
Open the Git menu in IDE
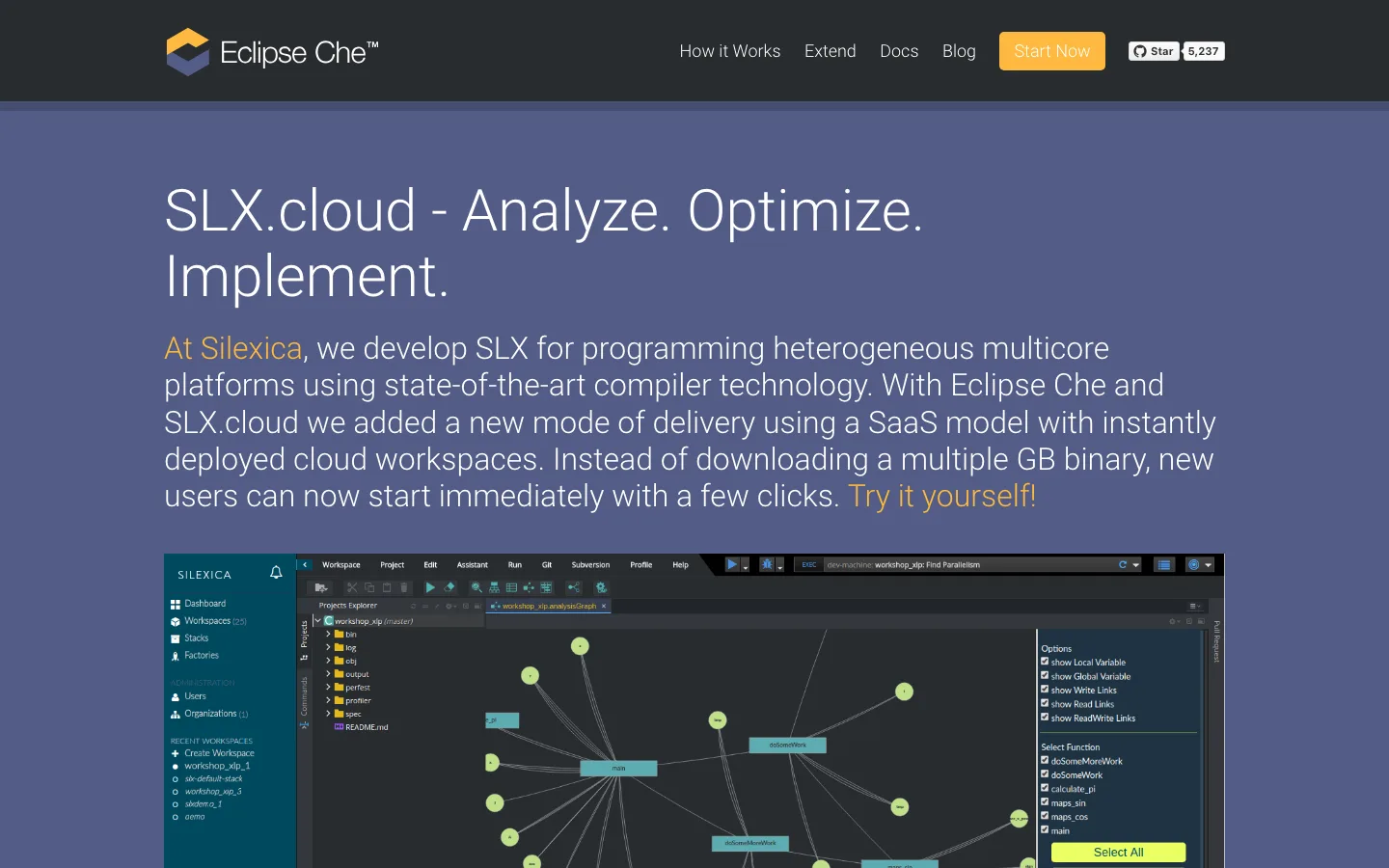click(547, 565)
